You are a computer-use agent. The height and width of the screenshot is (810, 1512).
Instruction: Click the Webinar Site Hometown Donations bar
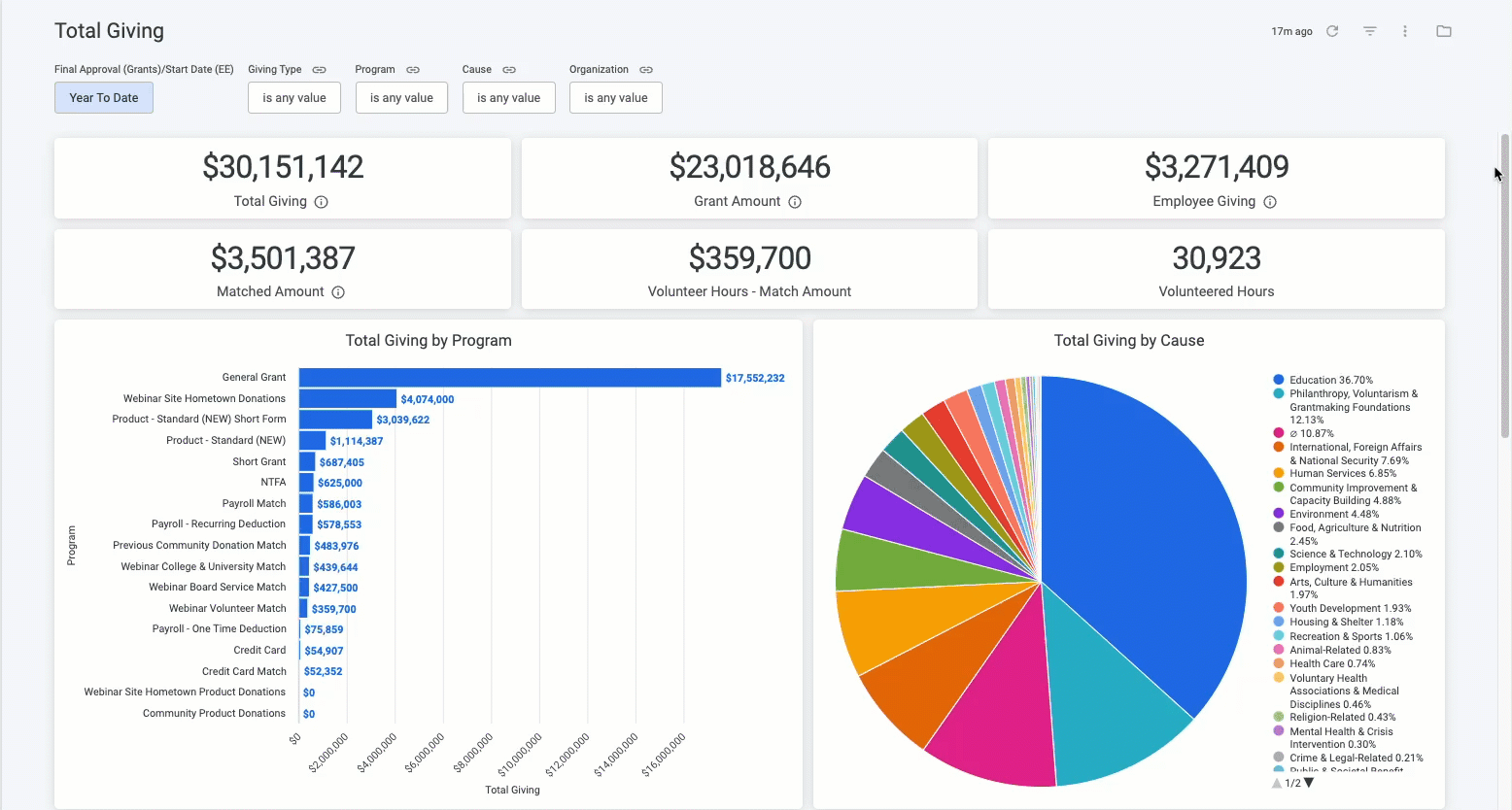click(x=348, y=399)
